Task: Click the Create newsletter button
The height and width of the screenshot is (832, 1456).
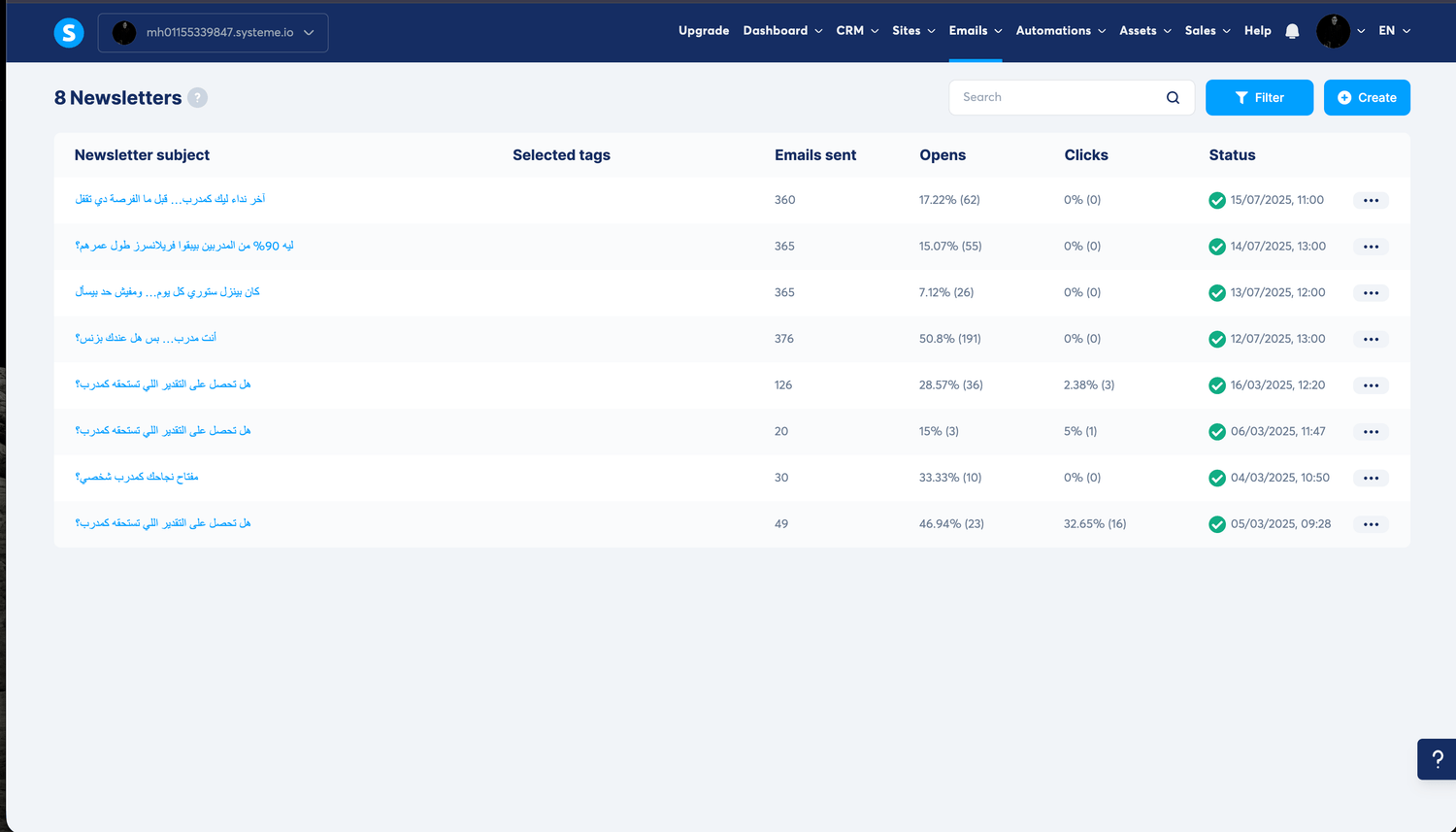Action: pos(1367,98)
